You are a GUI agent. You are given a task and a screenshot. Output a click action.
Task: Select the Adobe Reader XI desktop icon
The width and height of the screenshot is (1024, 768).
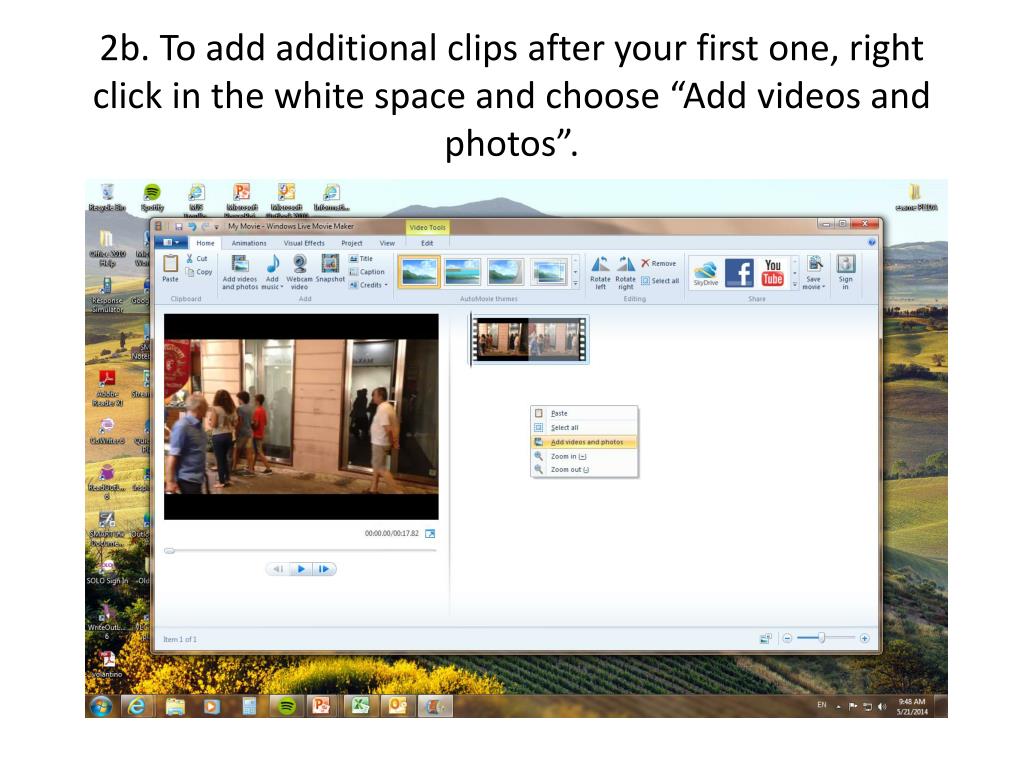(108, 388)
